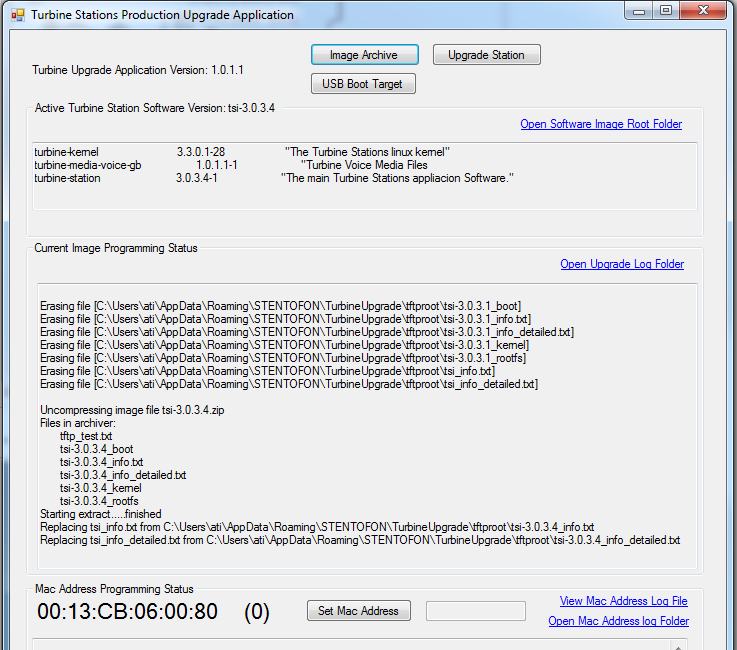Click the Image Archive button
This screenshot has width=737, height=650.
(364, 55)
